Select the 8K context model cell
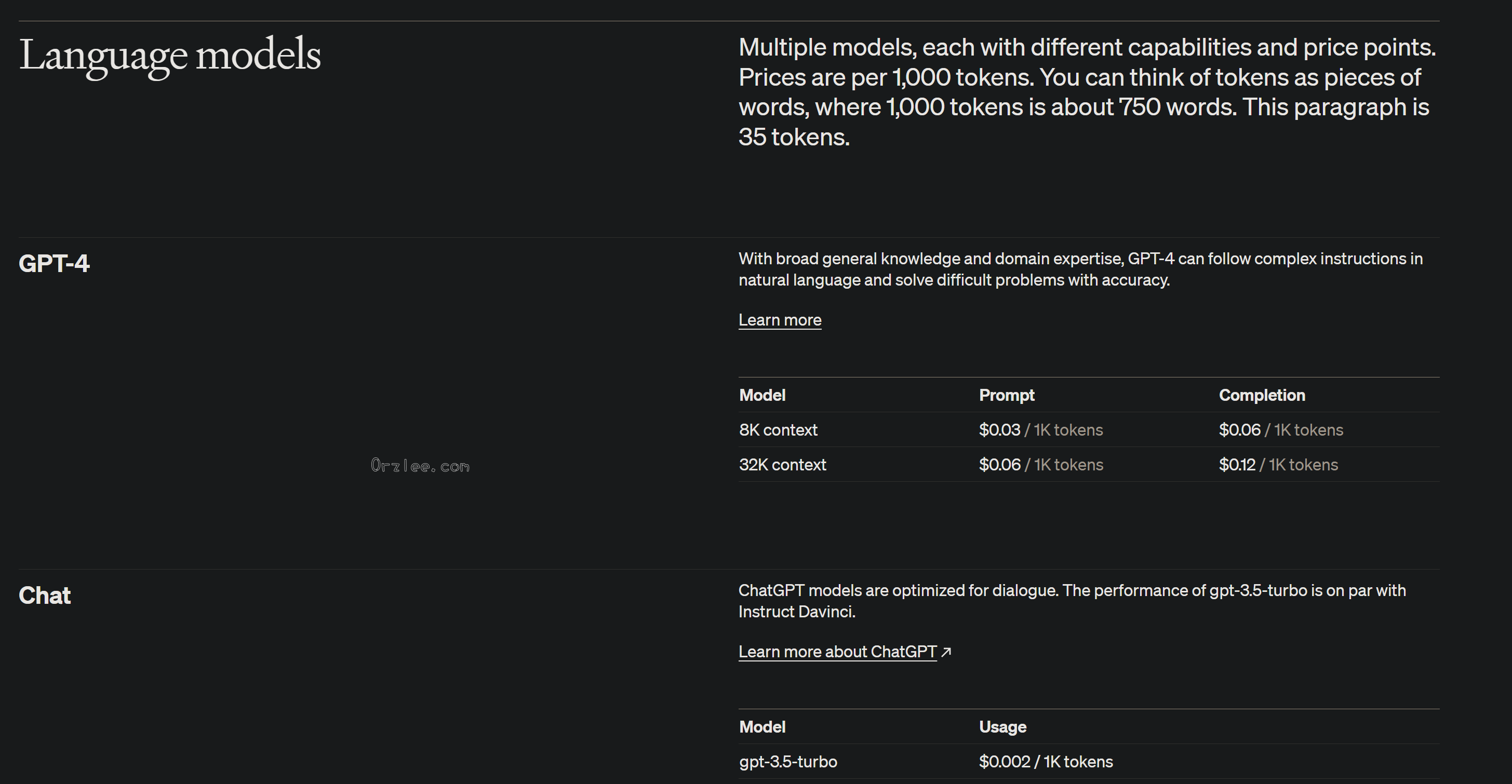Image resolution: width=1512 pixels, height=784 pixels. [x=778, y=429]
